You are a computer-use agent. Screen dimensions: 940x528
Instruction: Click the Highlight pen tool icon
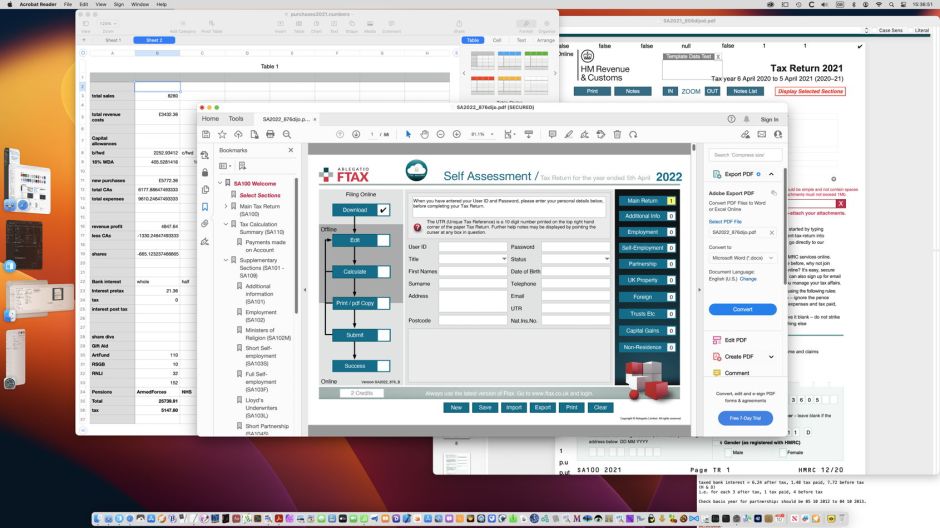pos(567,133)
